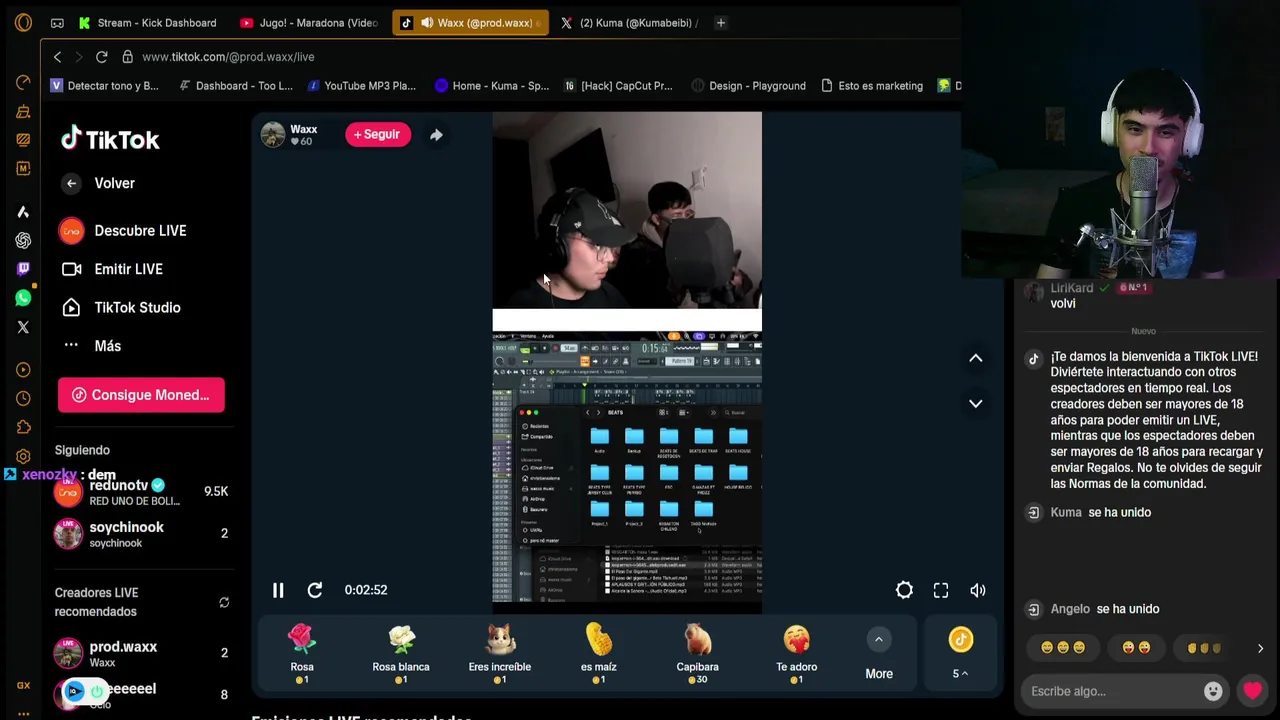Select the laughing emojis quick reply
The width and height of the screenshot is (1280, 720).
click(1063, 648)
